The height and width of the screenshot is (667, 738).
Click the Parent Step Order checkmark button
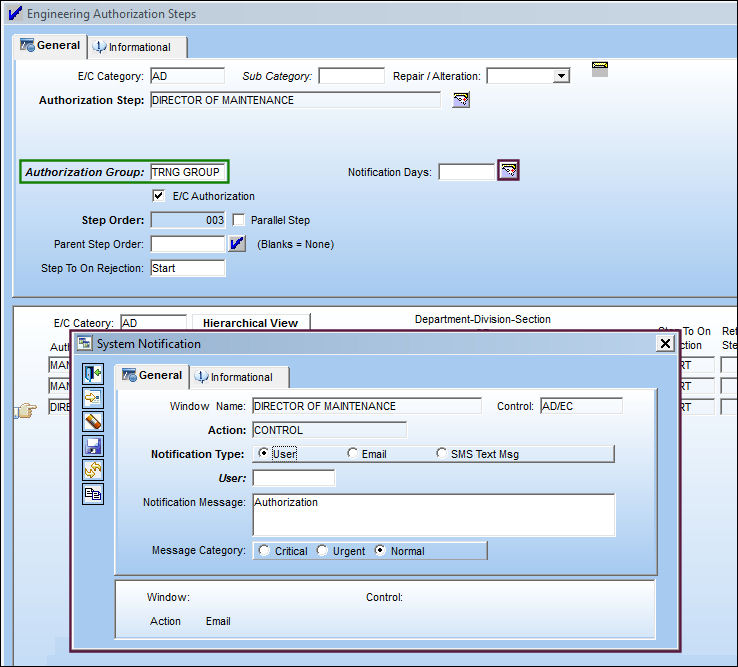[x=237, y=244]
